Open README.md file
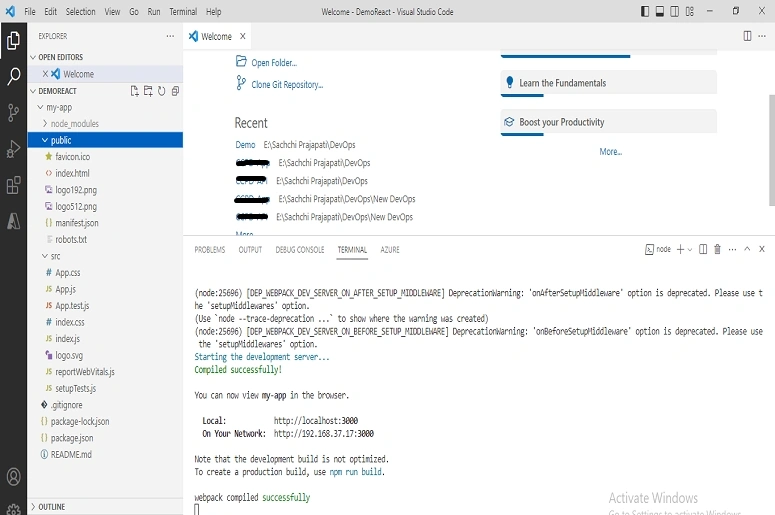Viewport: 775px width, 515px height. 71,454
